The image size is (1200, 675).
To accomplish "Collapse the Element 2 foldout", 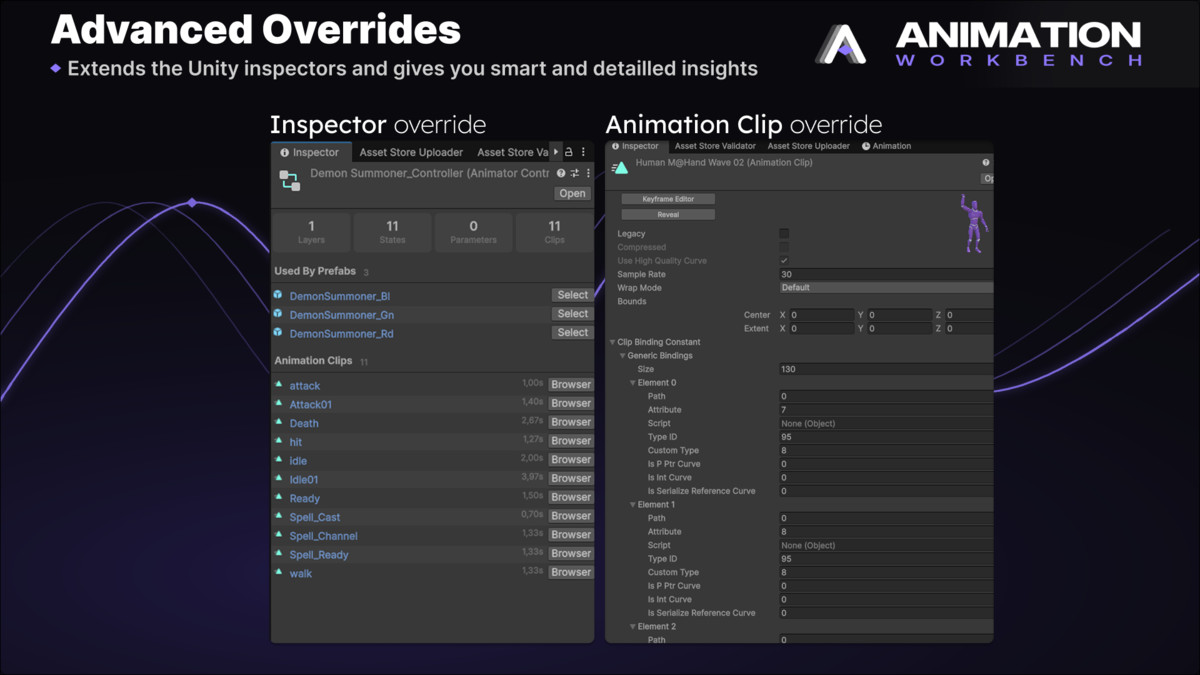I will (633, 626).
